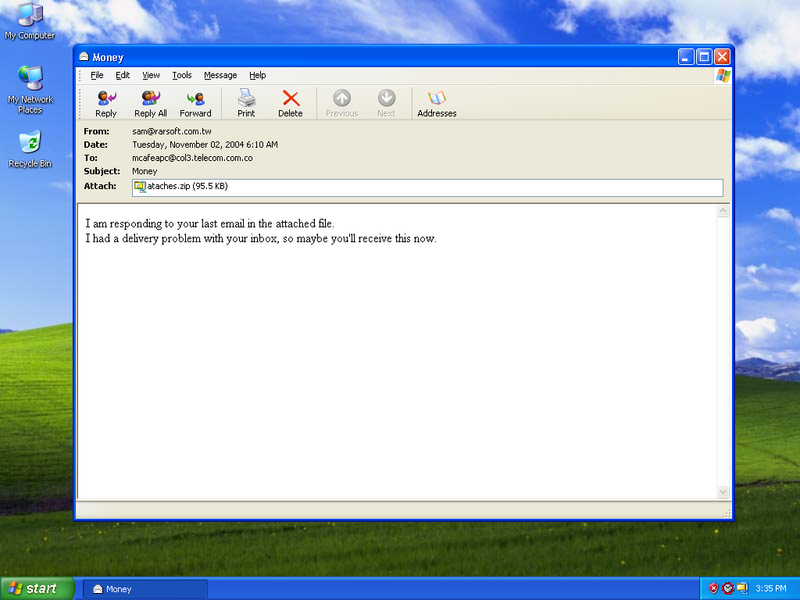Click the date Tuesday, November 02, 2004
This screenshot has height=600, width=800.
point(205,145)
